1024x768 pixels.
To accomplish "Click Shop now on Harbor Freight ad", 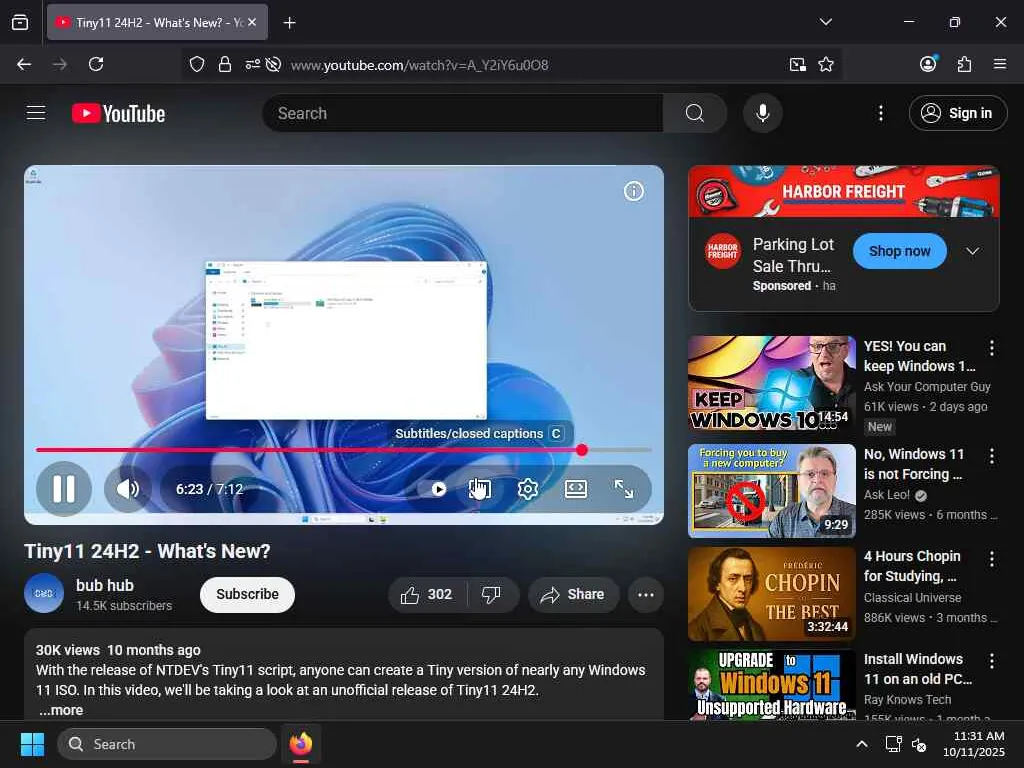I will 899,251.
